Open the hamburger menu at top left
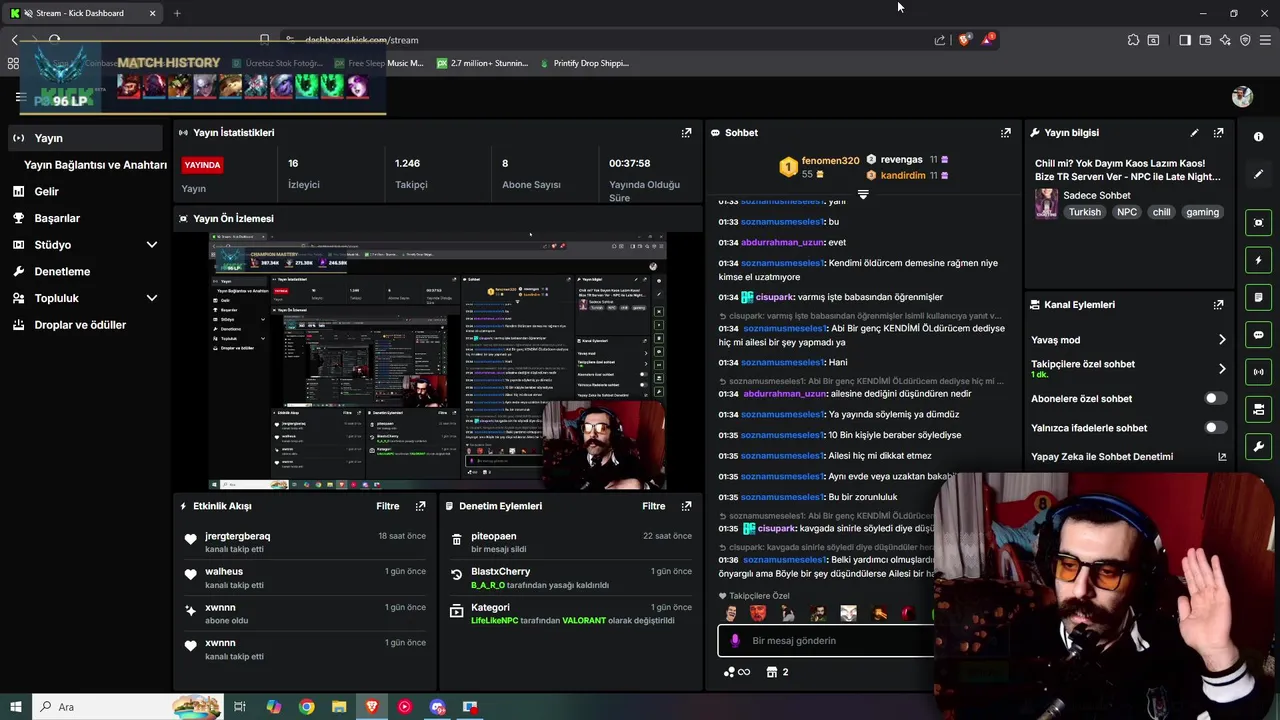 [20, 97]
